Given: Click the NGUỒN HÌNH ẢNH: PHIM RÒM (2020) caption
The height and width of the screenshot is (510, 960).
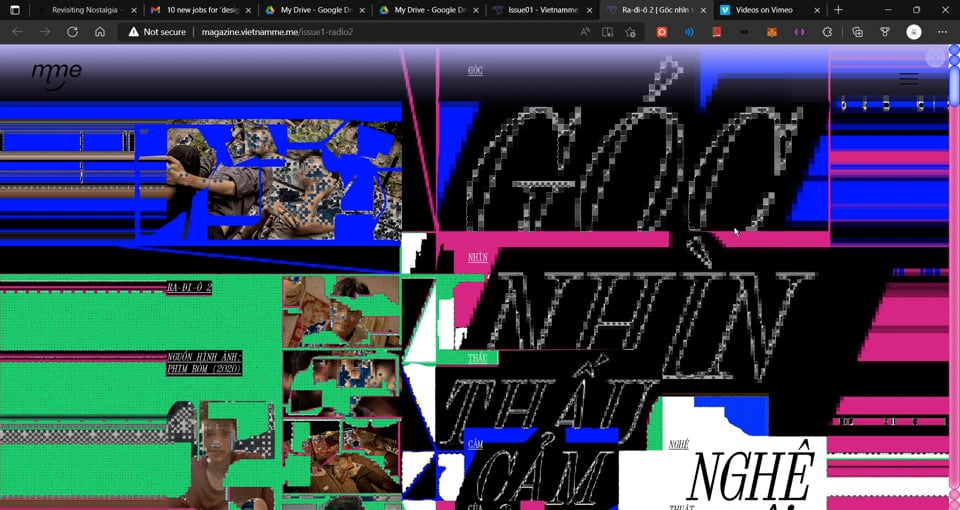Looking at the screenshot, I should [x=204, y=364].
